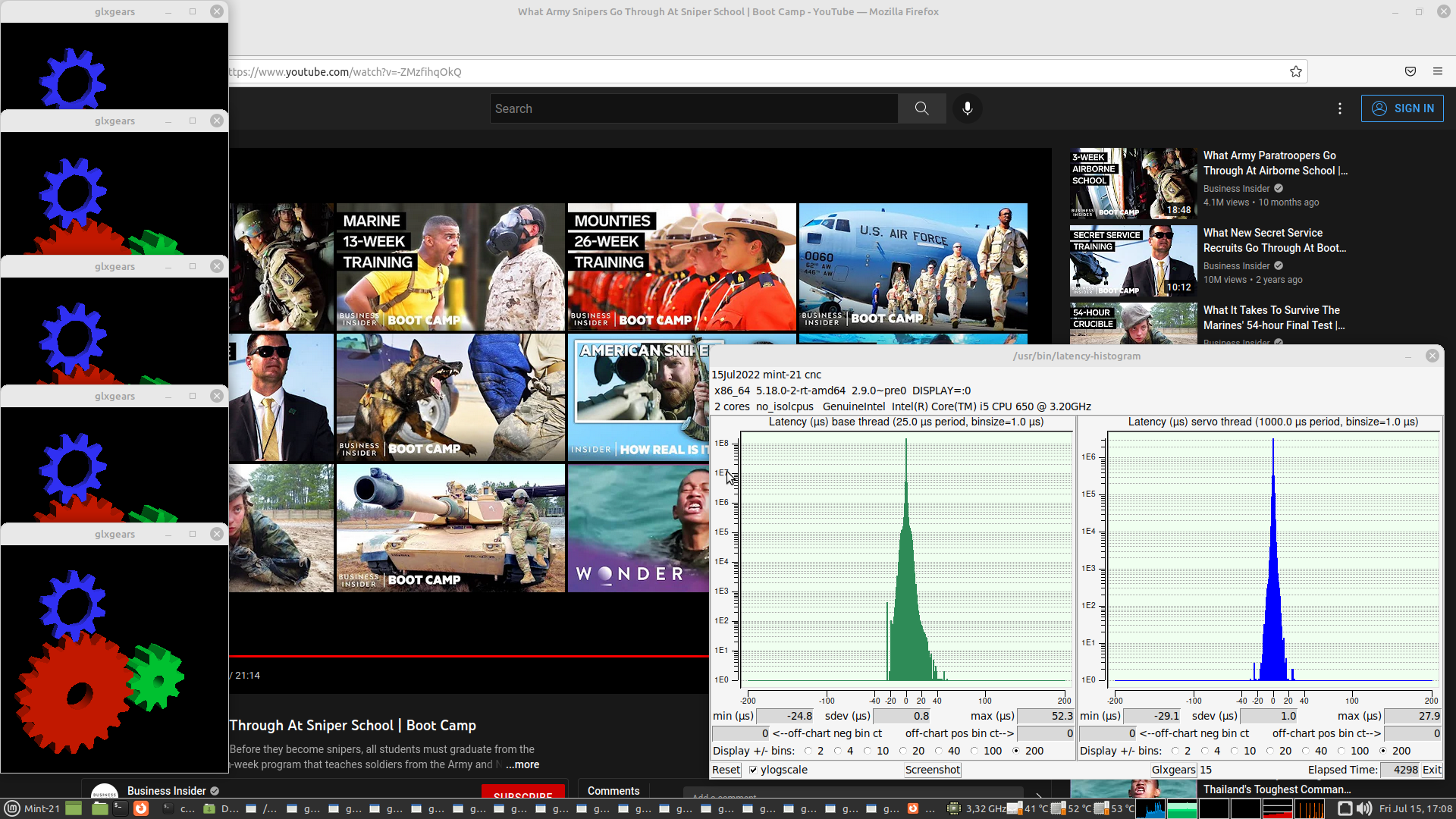The image size is (1456, 819).
Task: Open the orange disk activity graph applet
Action: click(x=1309, y=808)
